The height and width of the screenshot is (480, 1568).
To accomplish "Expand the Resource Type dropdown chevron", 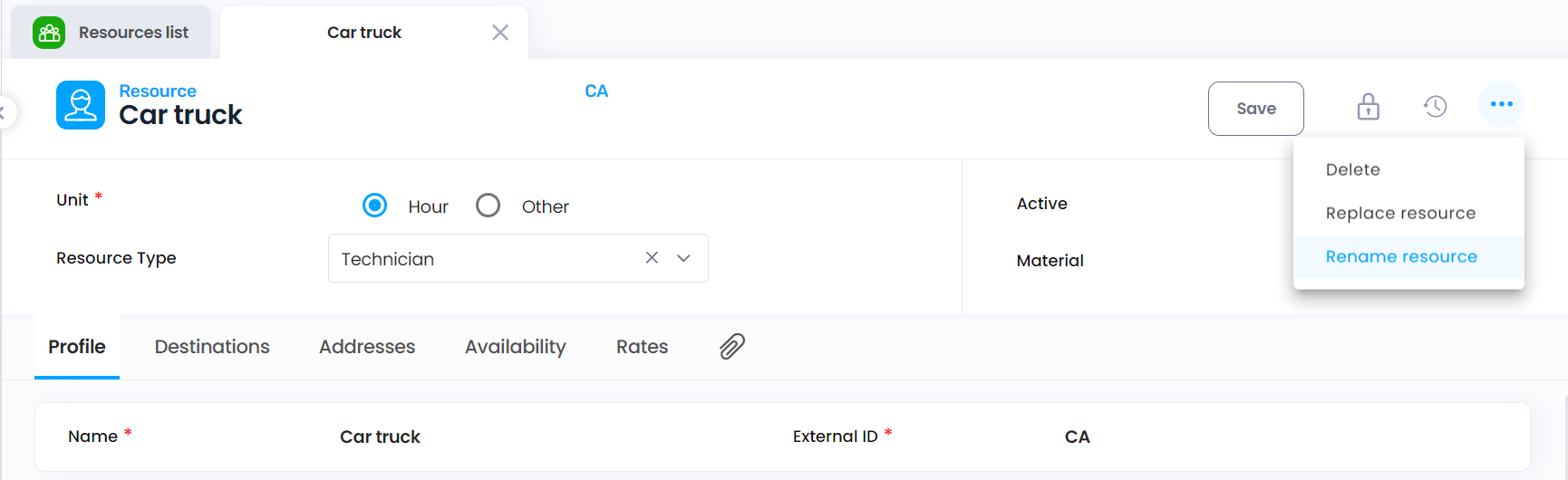I will tap(683, 258).
